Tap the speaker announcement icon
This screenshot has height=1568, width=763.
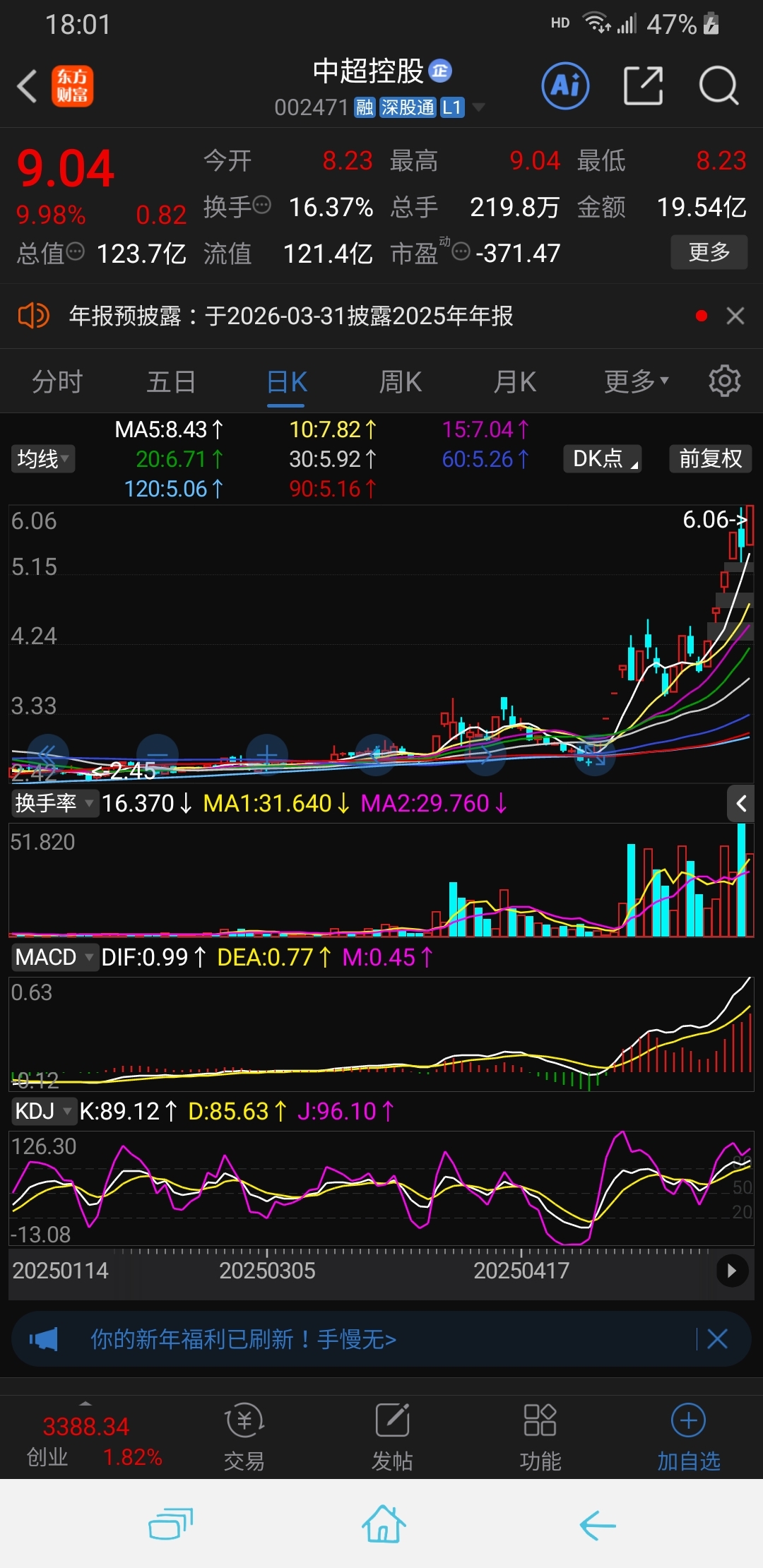click(x=33, y=316)
